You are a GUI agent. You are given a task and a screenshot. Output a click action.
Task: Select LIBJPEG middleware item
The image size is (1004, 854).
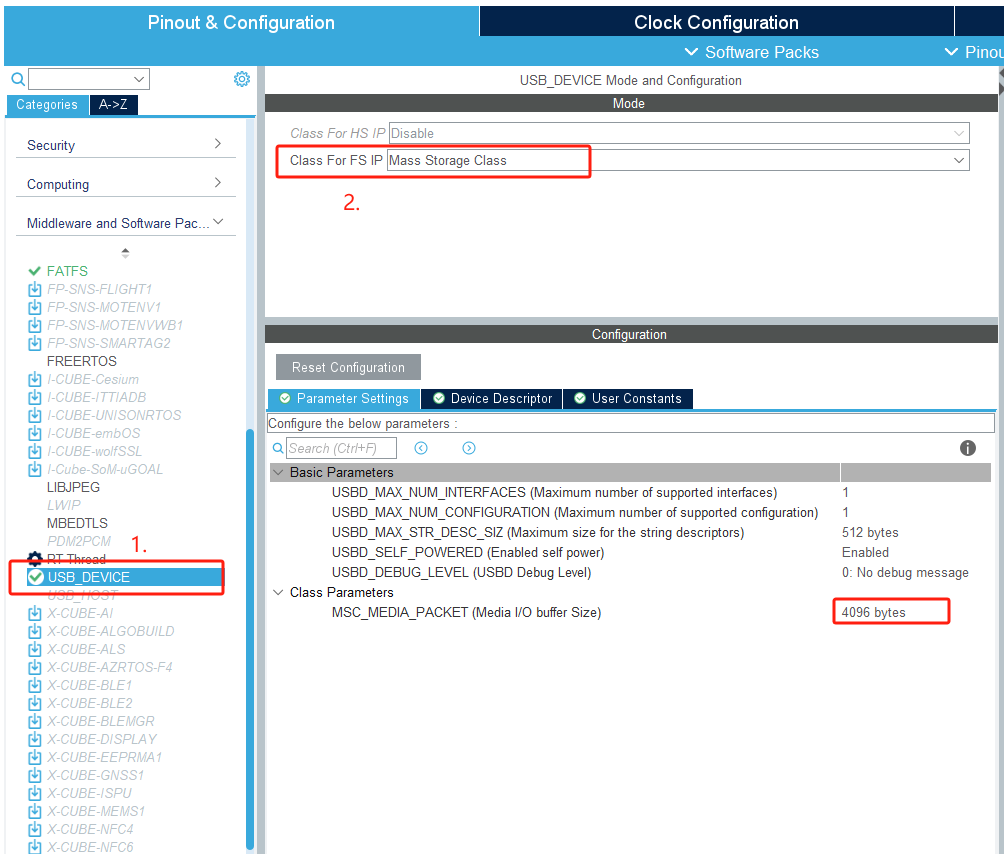pos(73,487)
